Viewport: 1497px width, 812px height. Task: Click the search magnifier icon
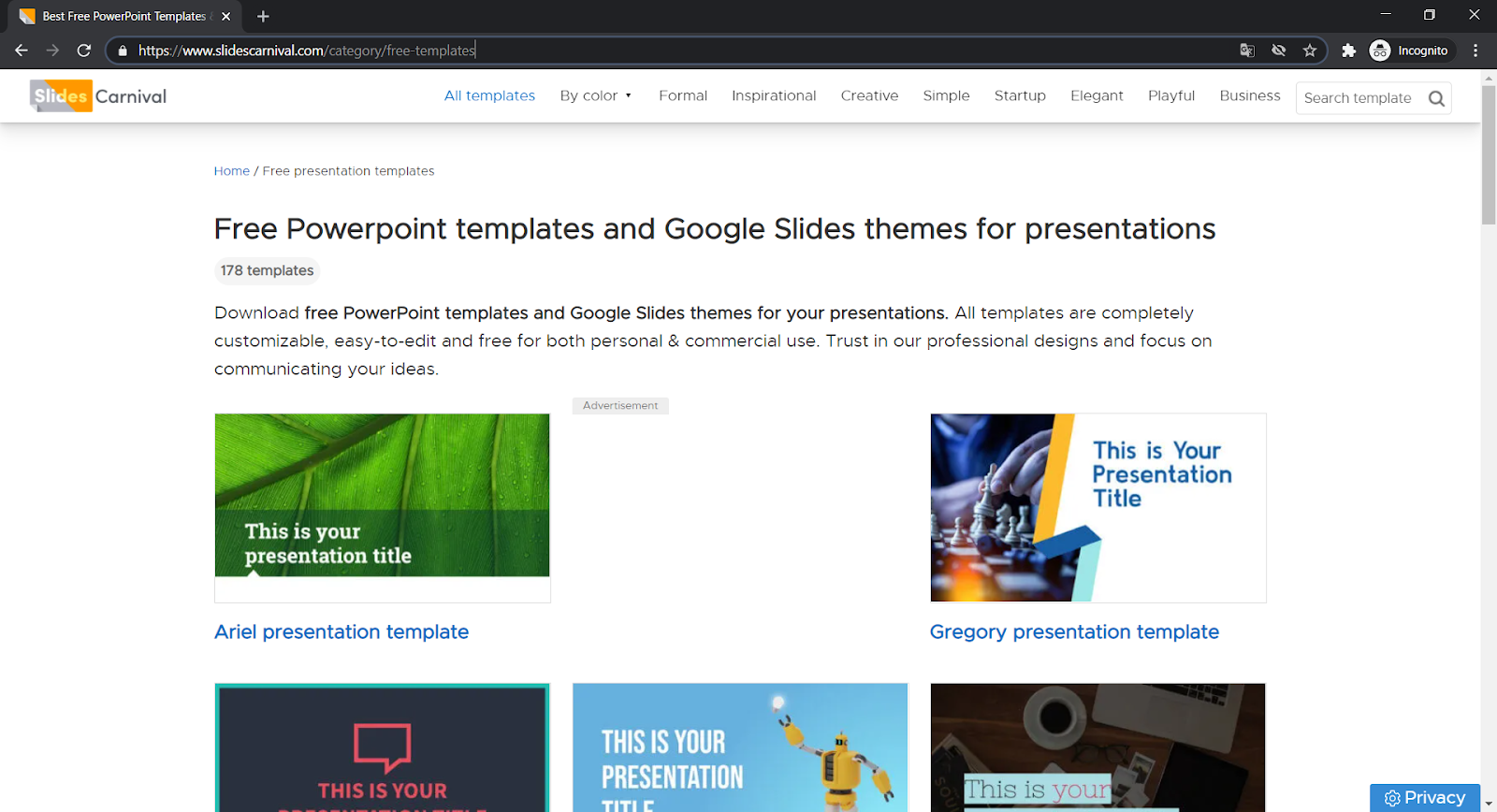1436,98
